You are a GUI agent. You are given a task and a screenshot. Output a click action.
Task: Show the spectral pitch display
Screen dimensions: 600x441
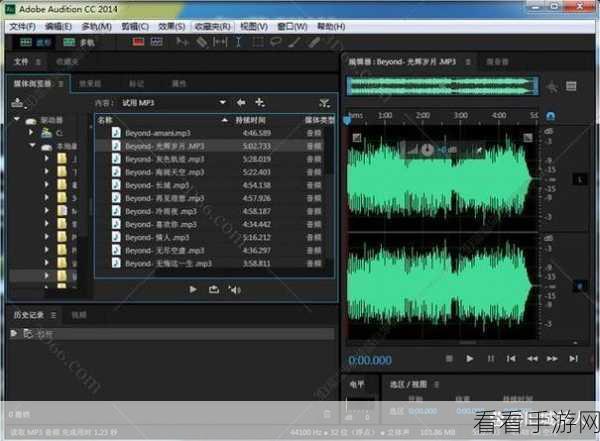tap(157, 41)
